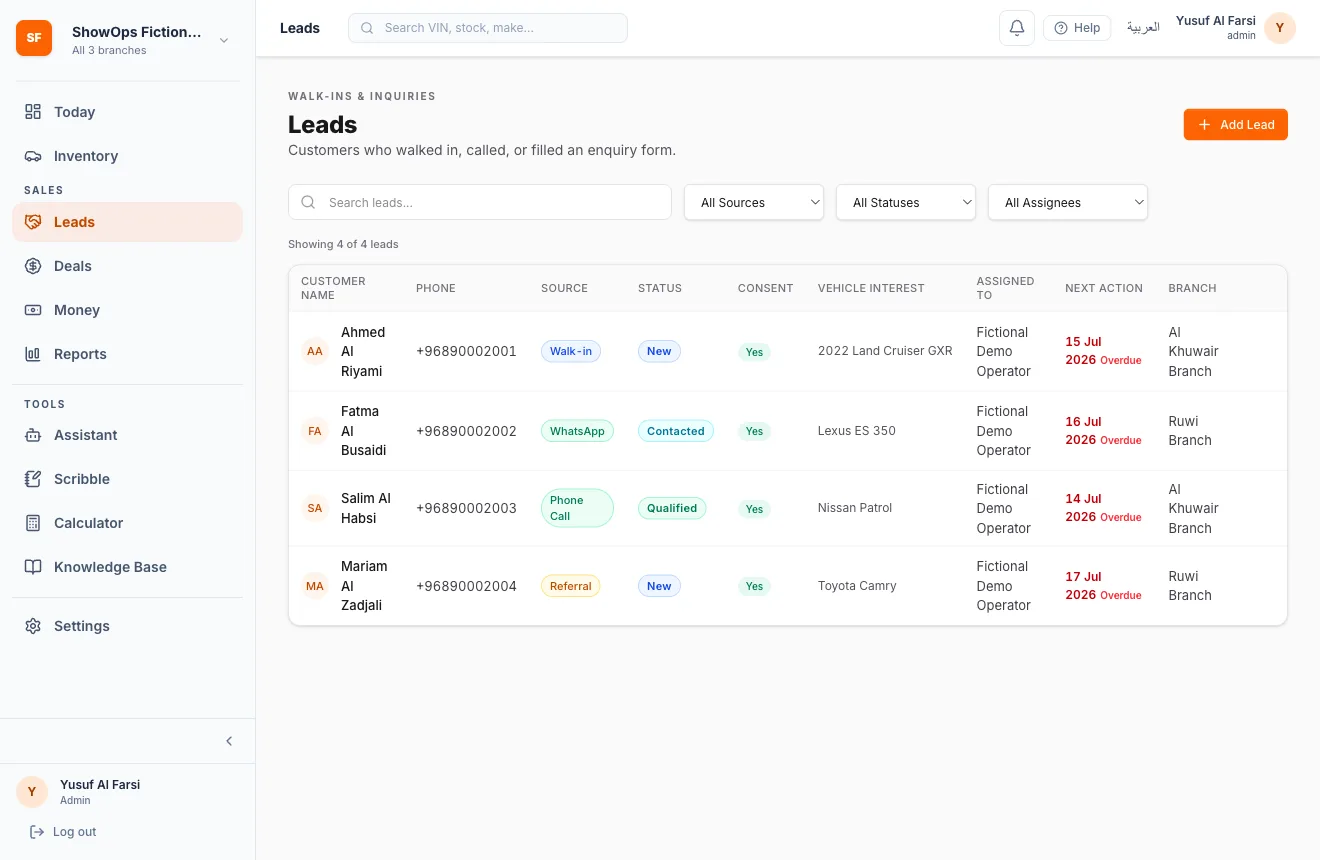Click the Referral source badge

[571, 586]
